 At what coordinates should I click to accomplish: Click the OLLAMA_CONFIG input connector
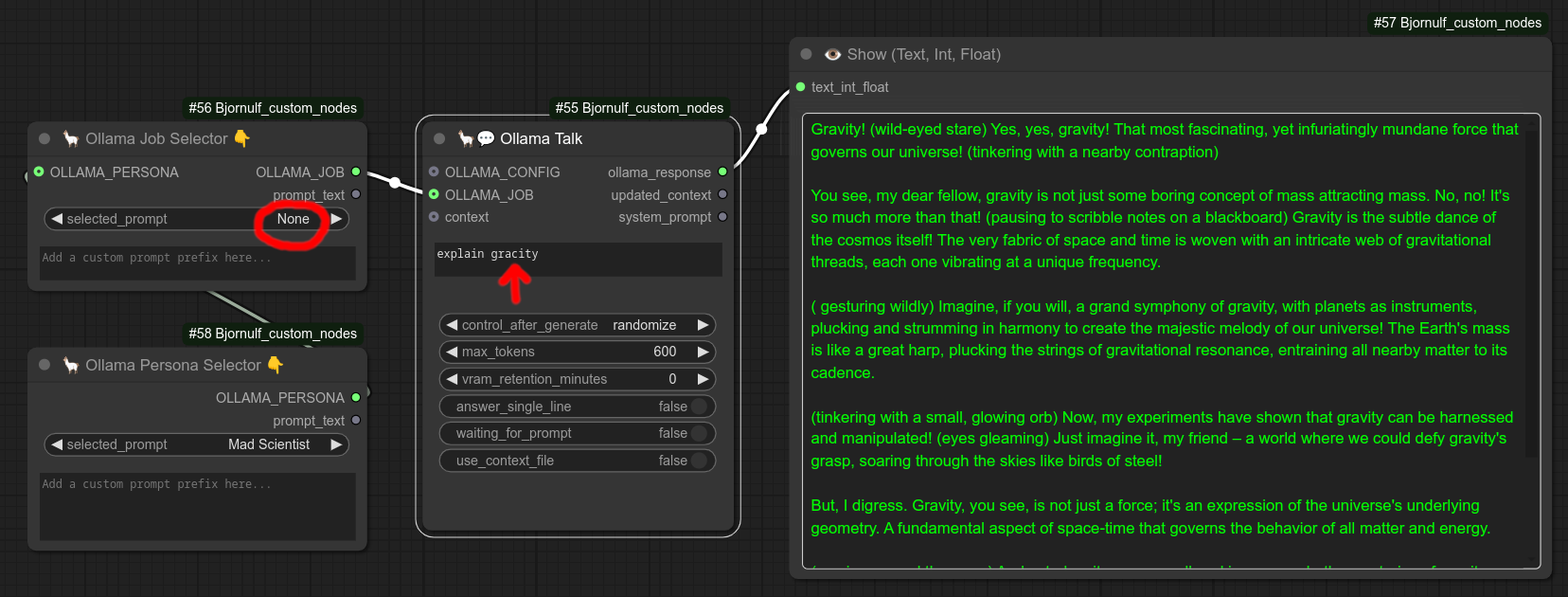(x=434, y=172)
